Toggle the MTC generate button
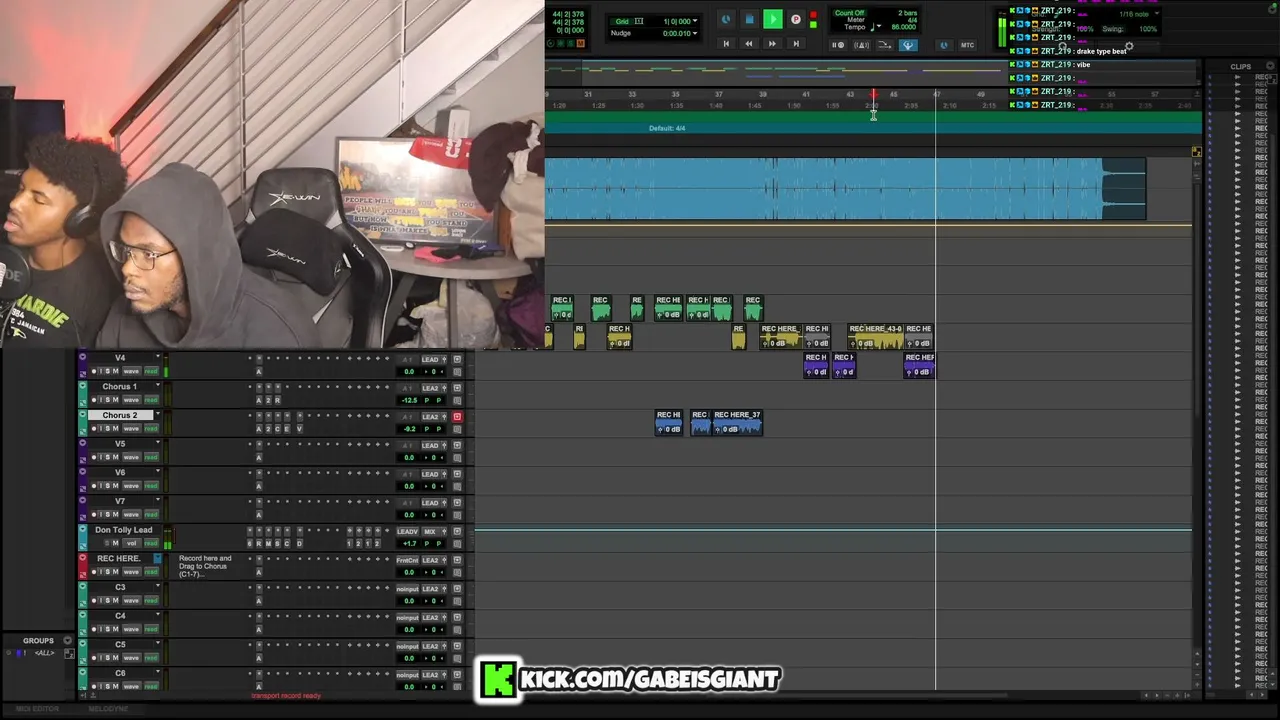 967,45
